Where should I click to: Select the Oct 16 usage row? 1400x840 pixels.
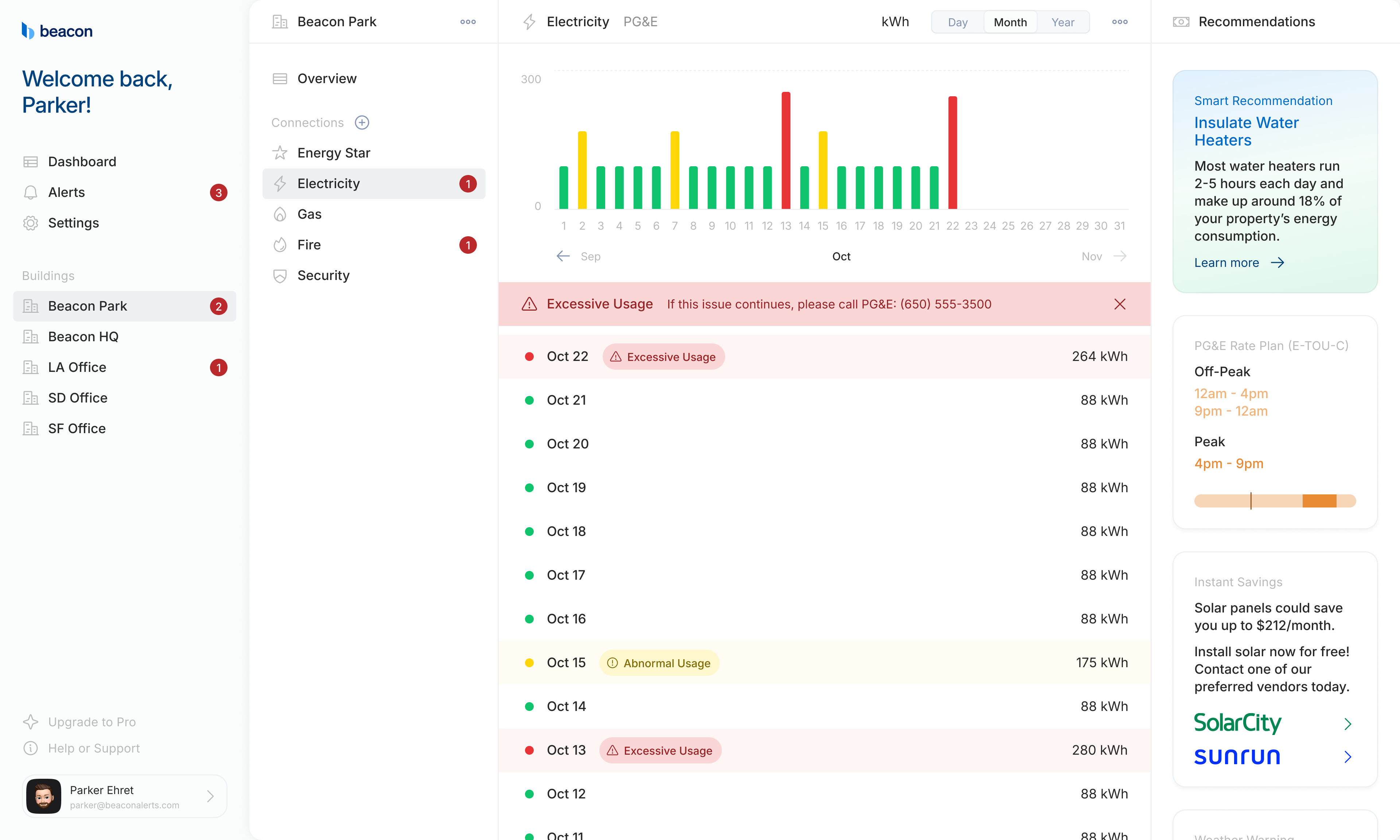click(x=824, y=619)
